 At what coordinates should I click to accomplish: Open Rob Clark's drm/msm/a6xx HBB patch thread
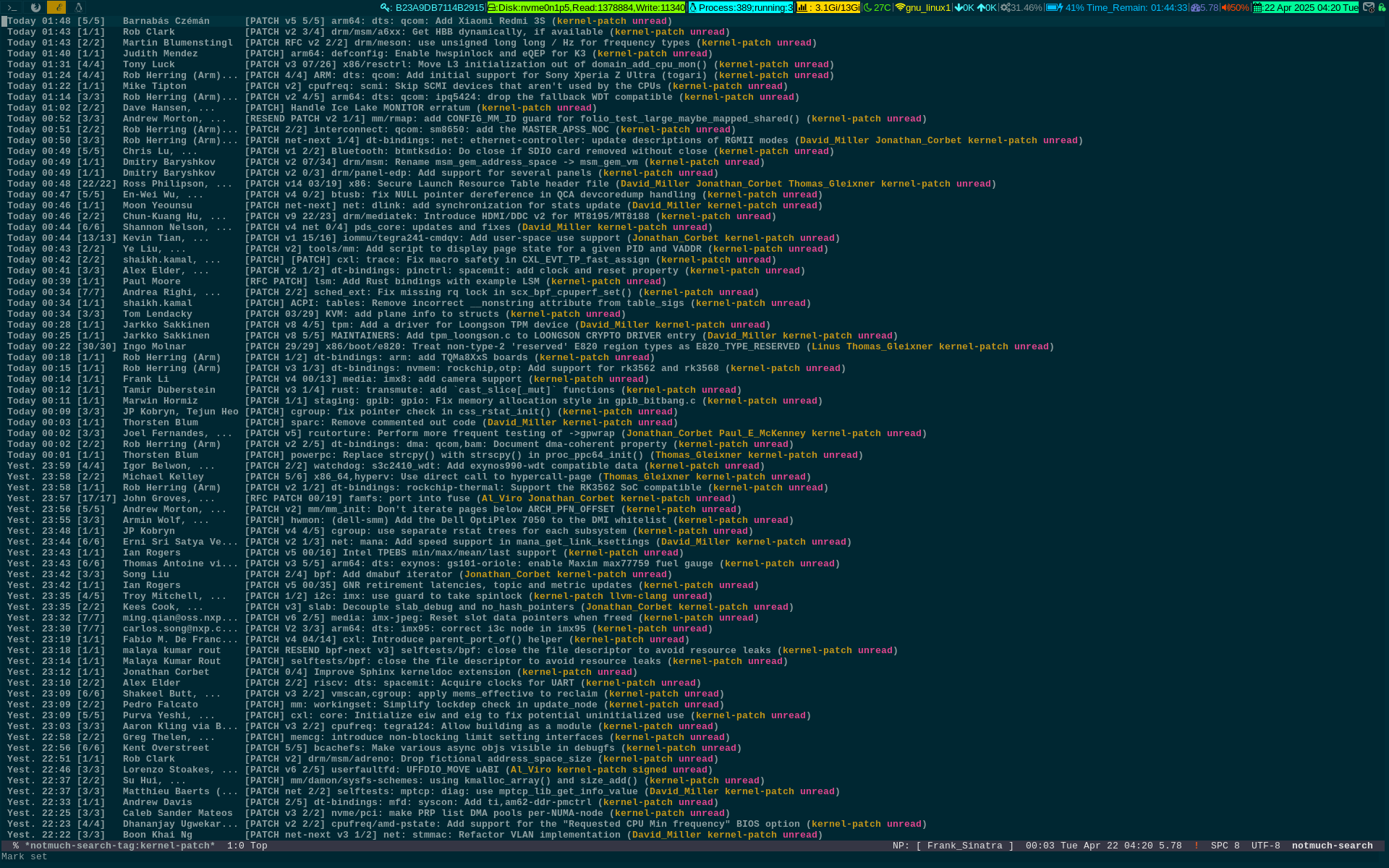coord(694,32)
